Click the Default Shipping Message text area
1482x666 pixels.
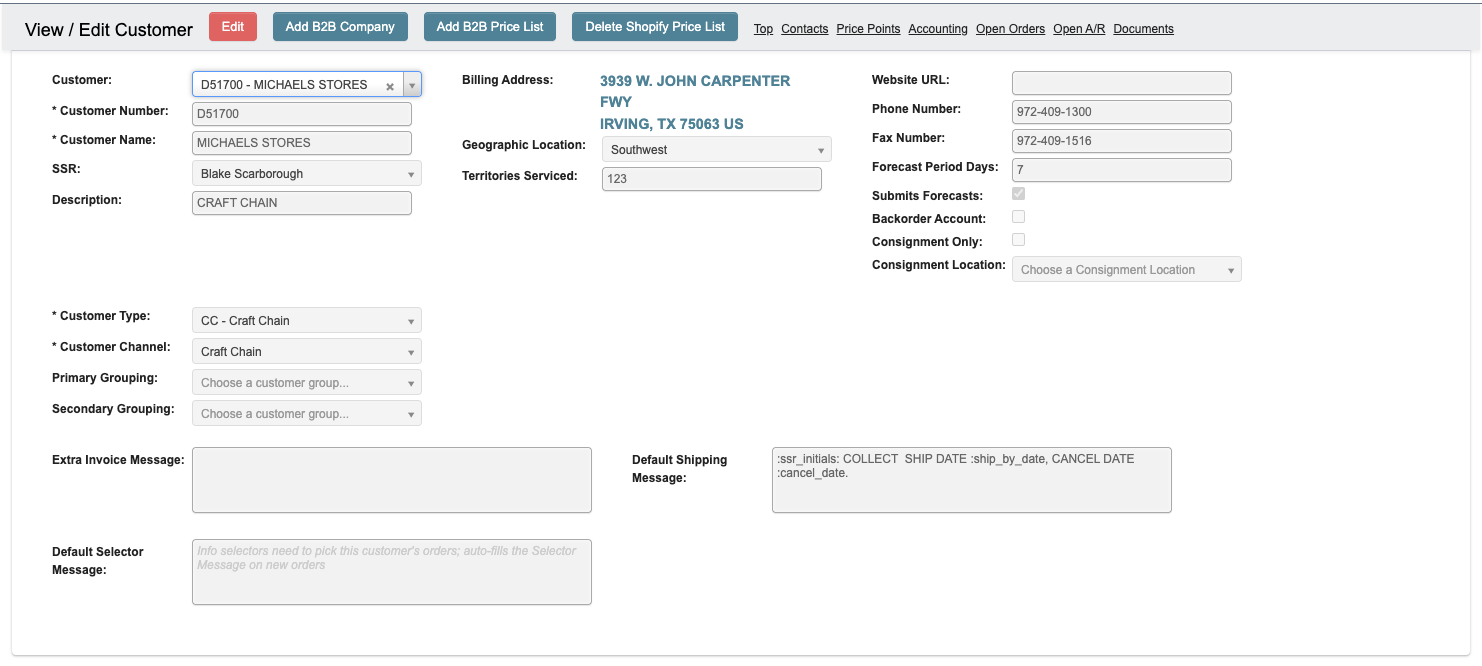coord(972,480)
